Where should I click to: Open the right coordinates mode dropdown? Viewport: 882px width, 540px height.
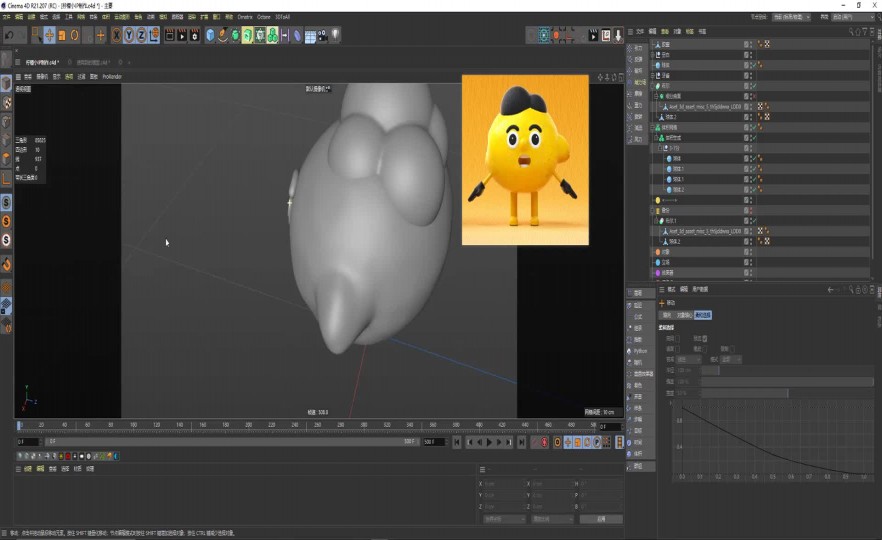point(552,519)
